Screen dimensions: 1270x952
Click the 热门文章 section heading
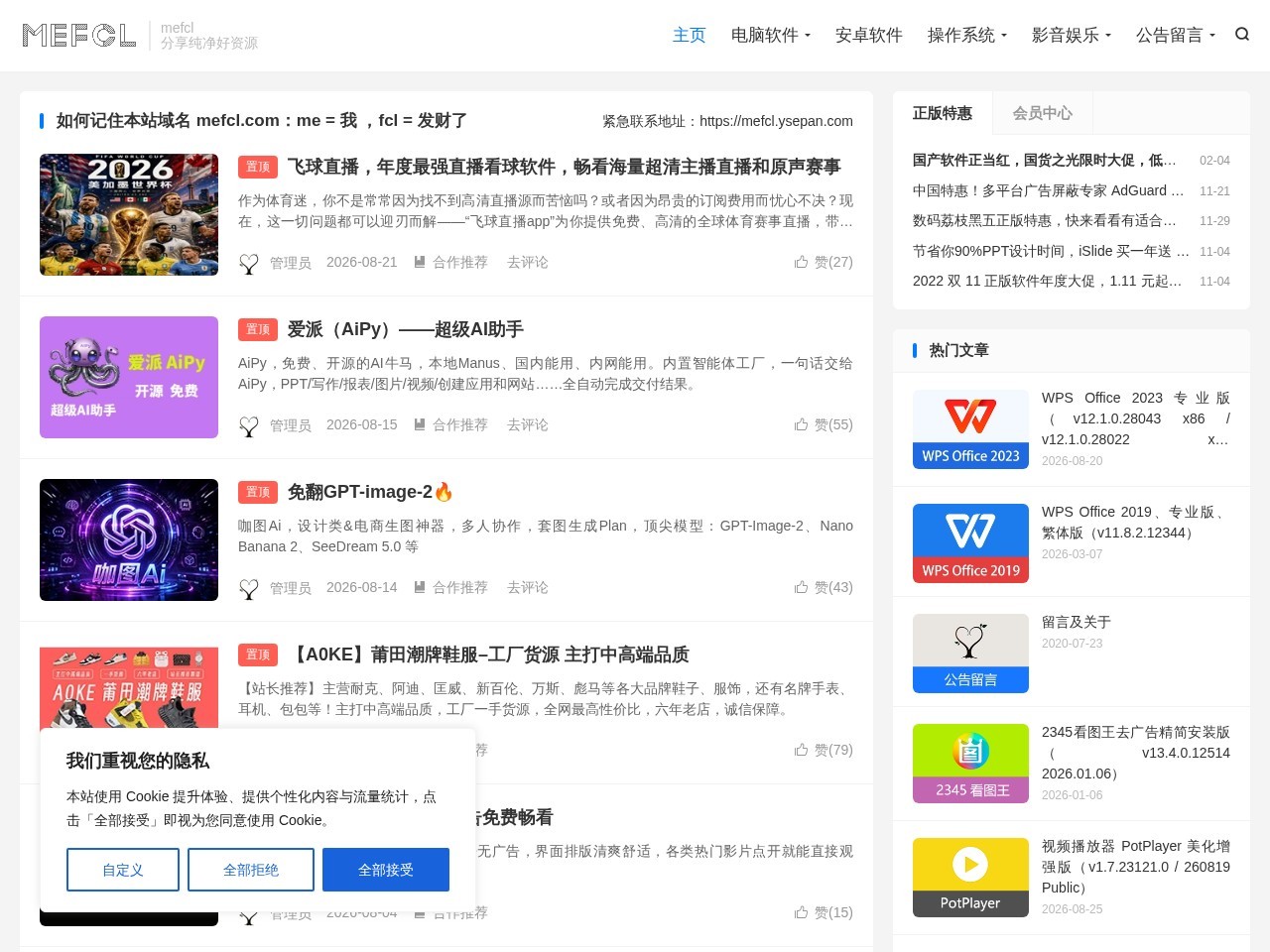[x=958, y=350]
